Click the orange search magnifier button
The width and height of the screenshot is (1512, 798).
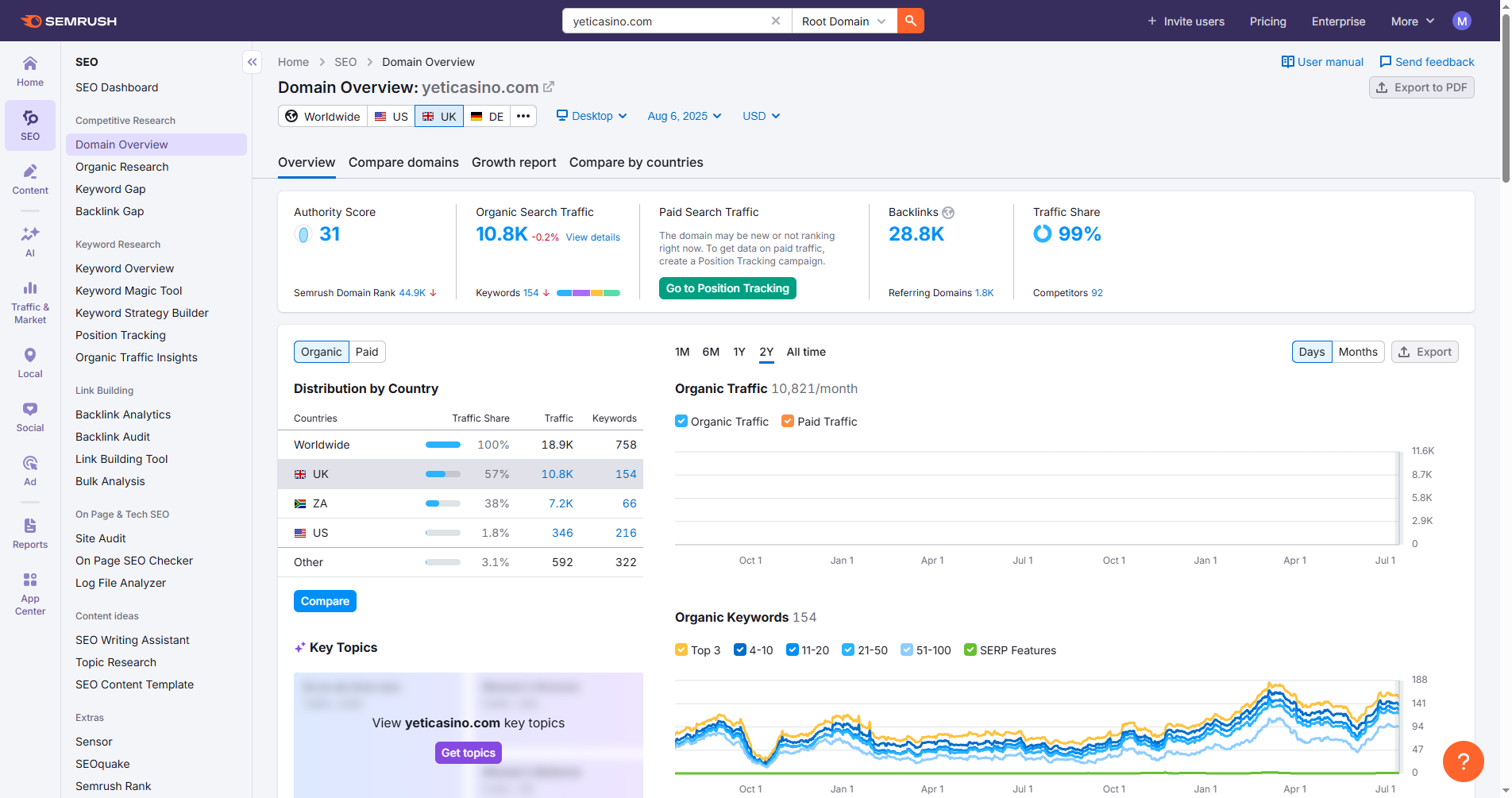(910, 21)
